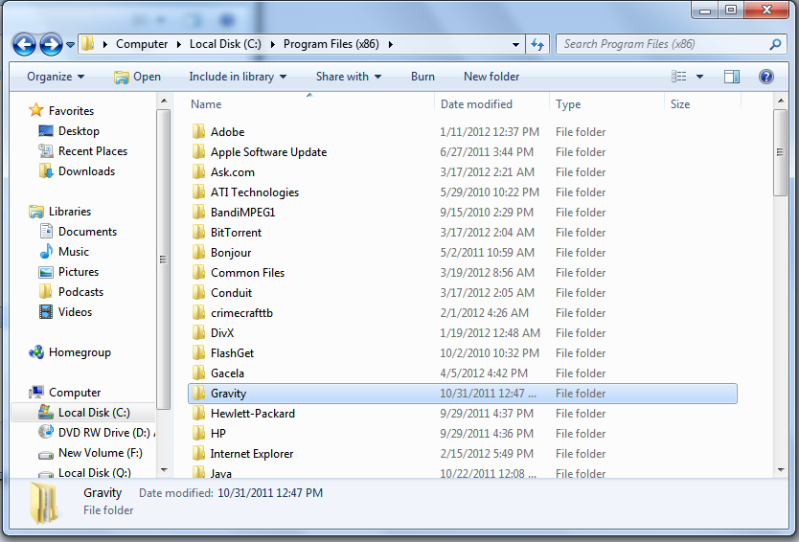Click the file list vertical scrollbar thumb
Viewport: 799px width, 542px height.
click(x=780, y=152)
